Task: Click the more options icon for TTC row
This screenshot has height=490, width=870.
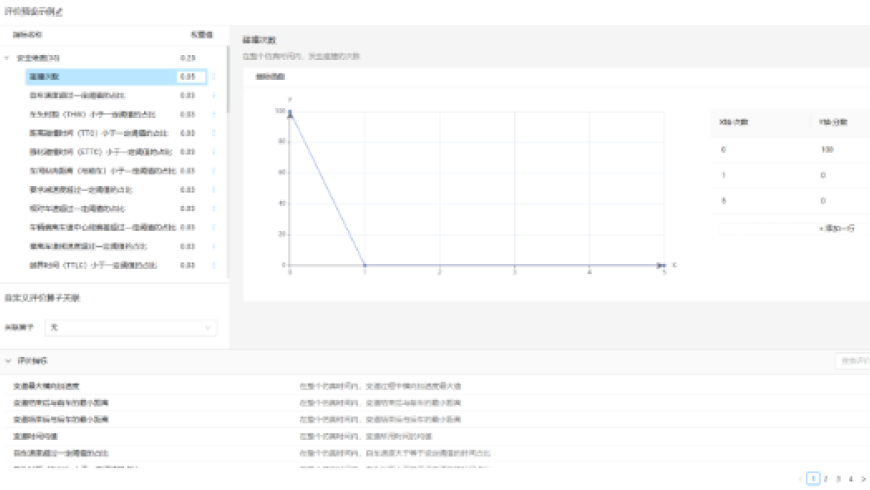Action: pos(213,133)
